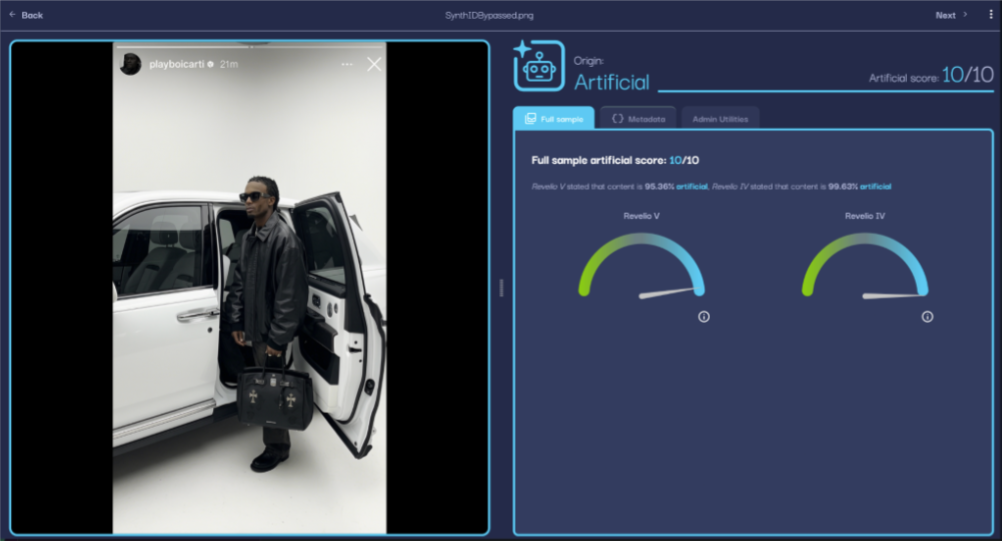Click the robot Artificial origin icon
Viewport: 1002px width, 541px height.
click(539, 66)
